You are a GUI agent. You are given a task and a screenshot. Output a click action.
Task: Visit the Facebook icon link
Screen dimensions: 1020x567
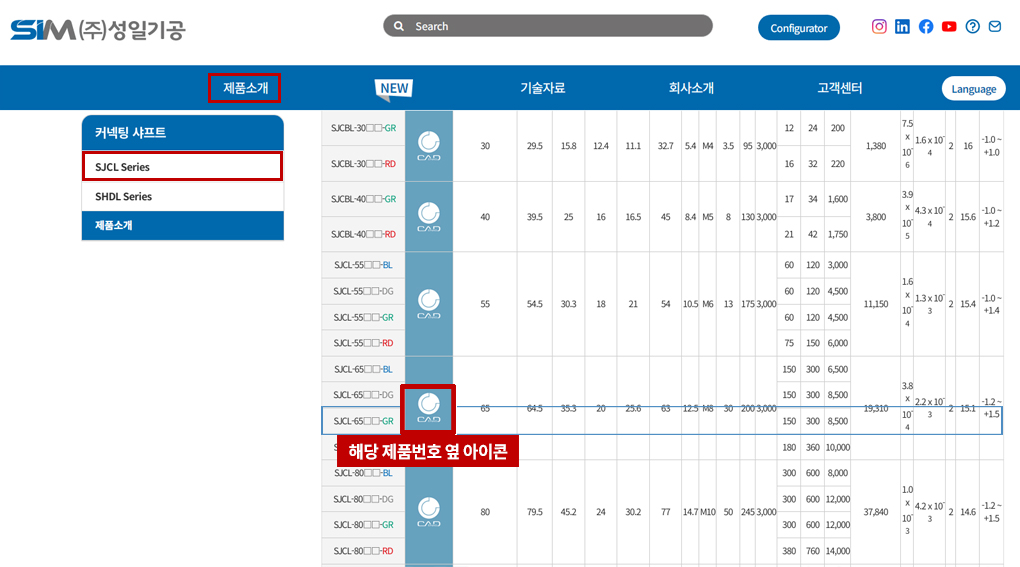tap(926, 27)
